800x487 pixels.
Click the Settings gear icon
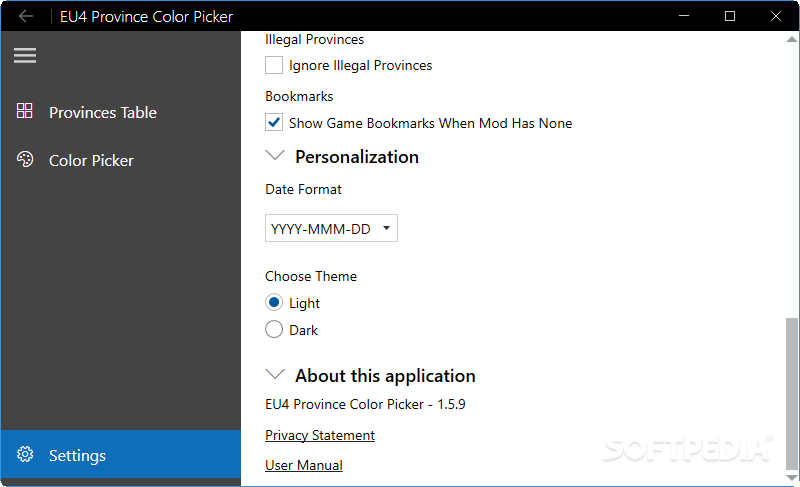25,454
